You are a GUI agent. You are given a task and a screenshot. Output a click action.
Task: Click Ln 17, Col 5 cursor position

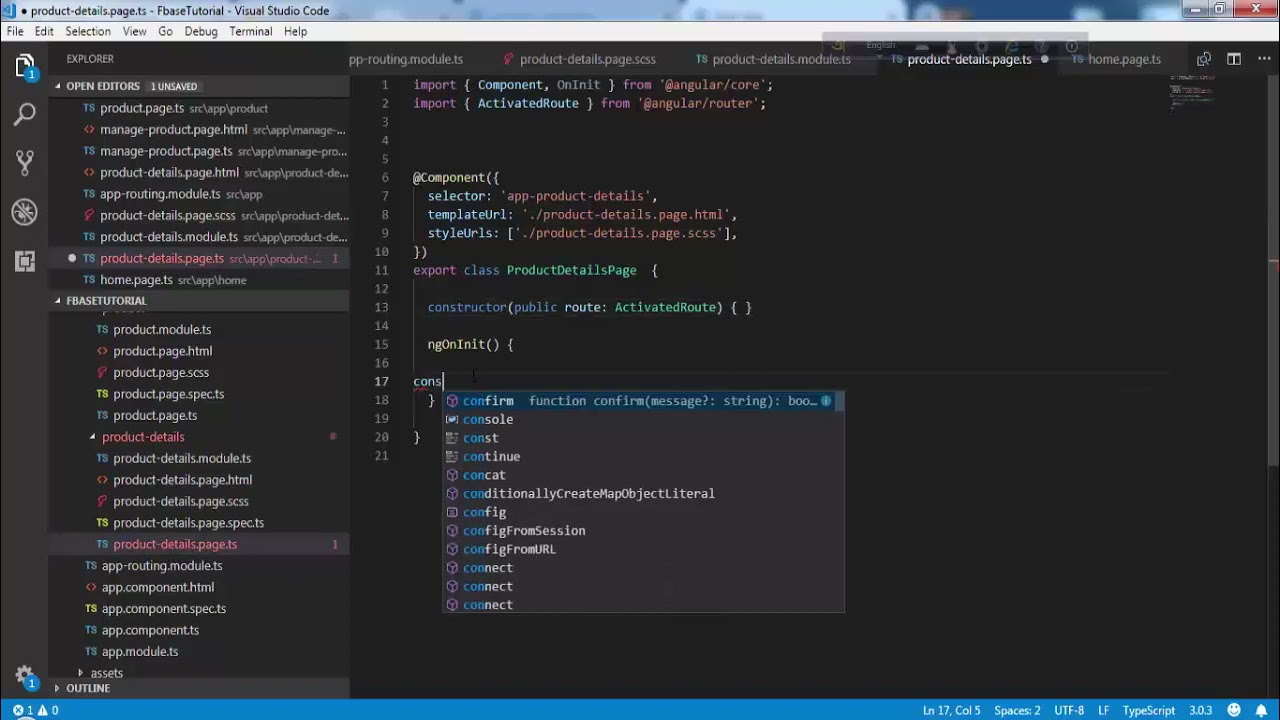click(951, 710)
